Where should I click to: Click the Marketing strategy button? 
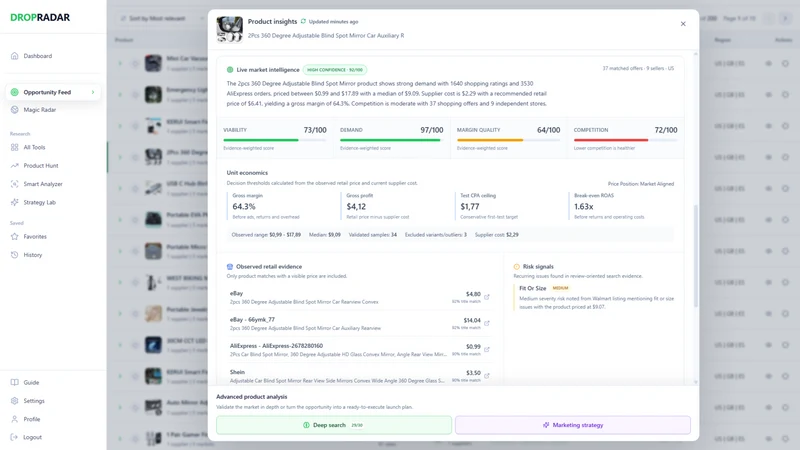(x=573, y=425)
